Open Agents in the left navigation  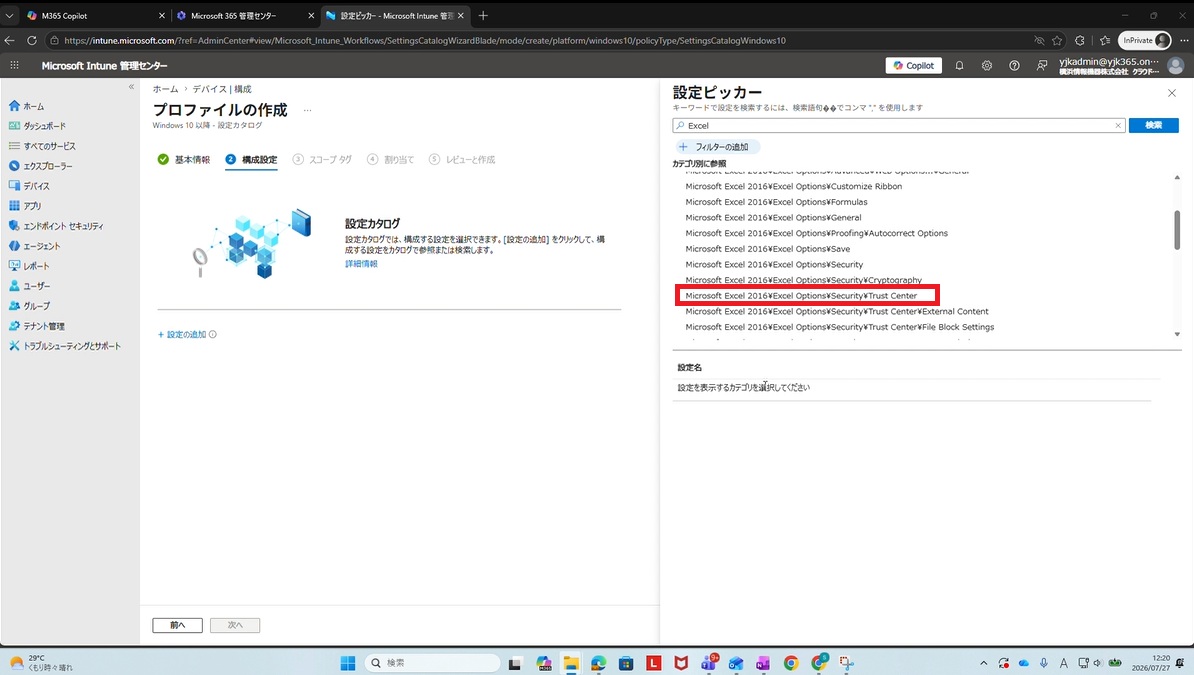coord(34,246)
